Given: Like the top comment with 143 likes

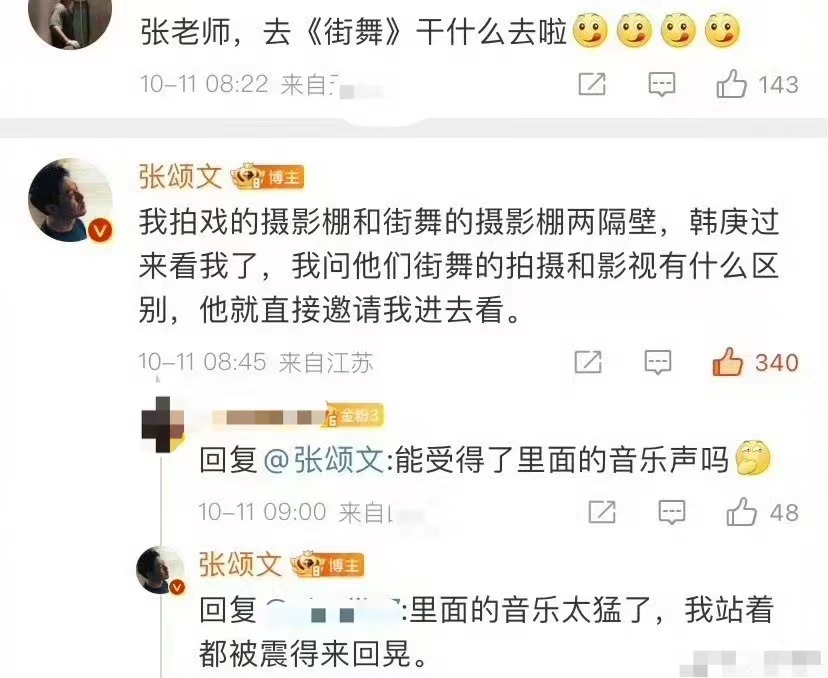Looking at the screenshot, I should pos(731,84).
